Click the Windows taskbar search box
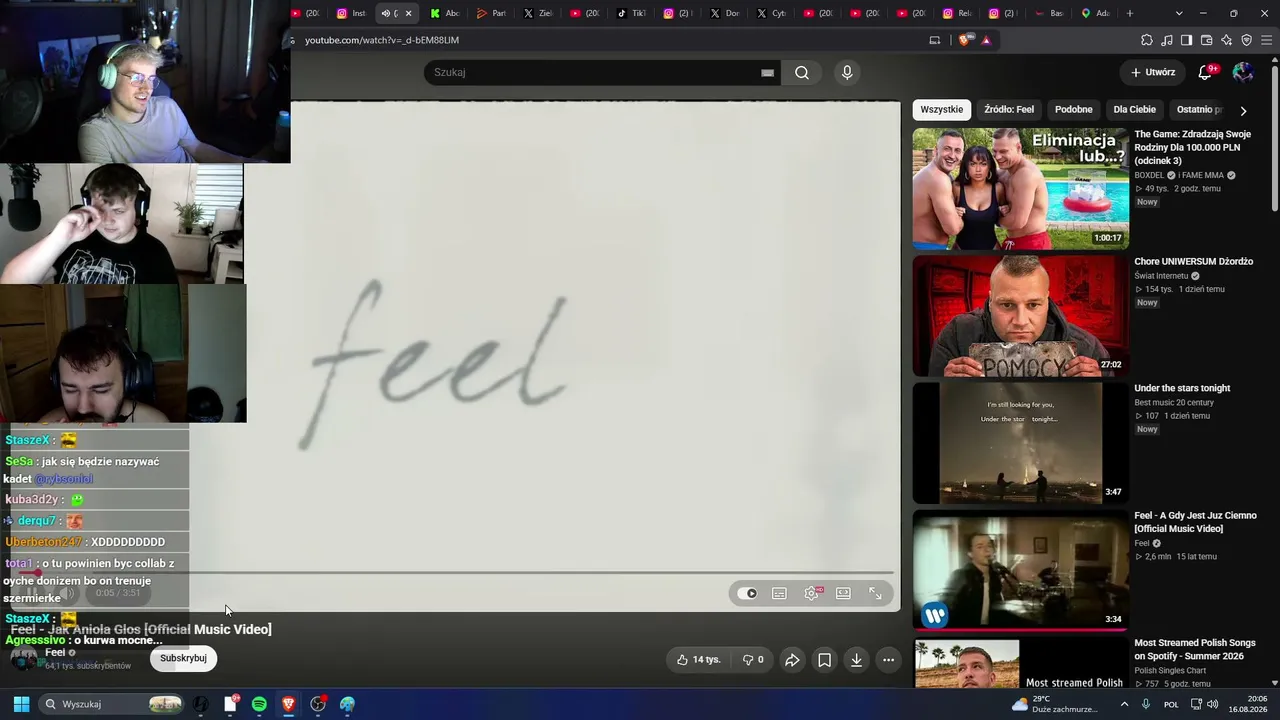This screenshot has width=1280, height=720. pos(113,704)
